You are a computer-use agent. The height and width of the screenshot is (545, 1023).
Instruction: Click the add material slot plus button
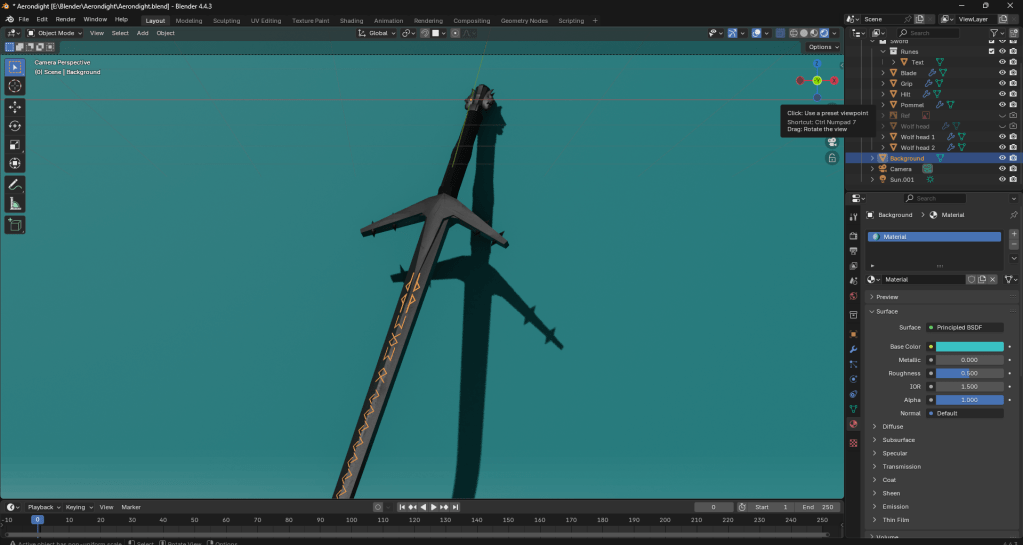tap(1014, 234)
